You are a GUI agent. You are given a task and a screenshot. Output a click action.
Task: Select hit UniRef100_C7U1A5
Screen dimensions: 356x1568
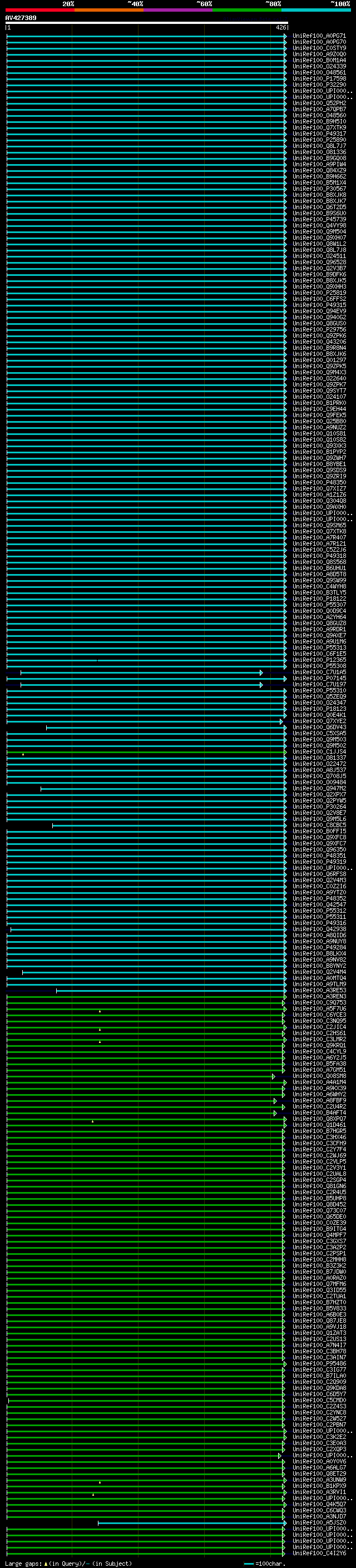(319, 672)
